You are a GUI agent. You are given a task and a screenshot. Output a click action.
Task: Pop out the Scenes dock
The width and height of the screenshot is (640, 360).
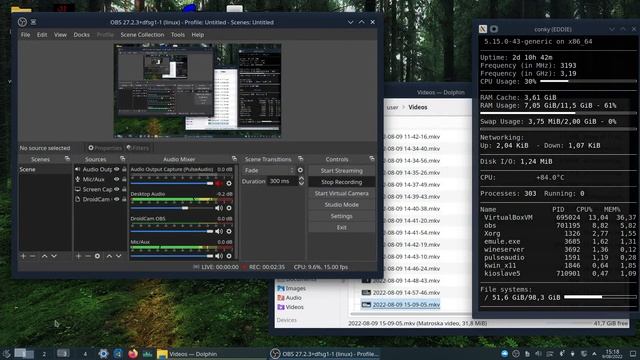point(67,159)
